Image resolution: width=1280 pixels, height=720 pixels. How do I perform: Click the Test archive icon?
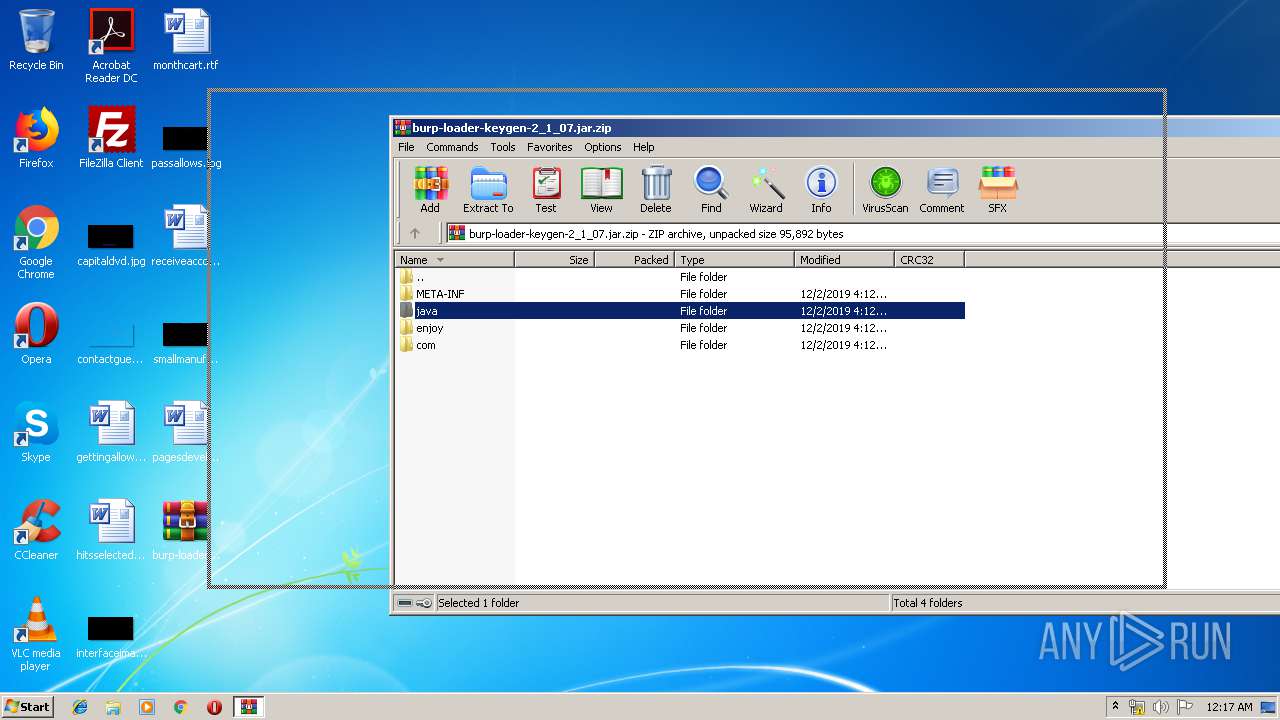coord(546,190)
